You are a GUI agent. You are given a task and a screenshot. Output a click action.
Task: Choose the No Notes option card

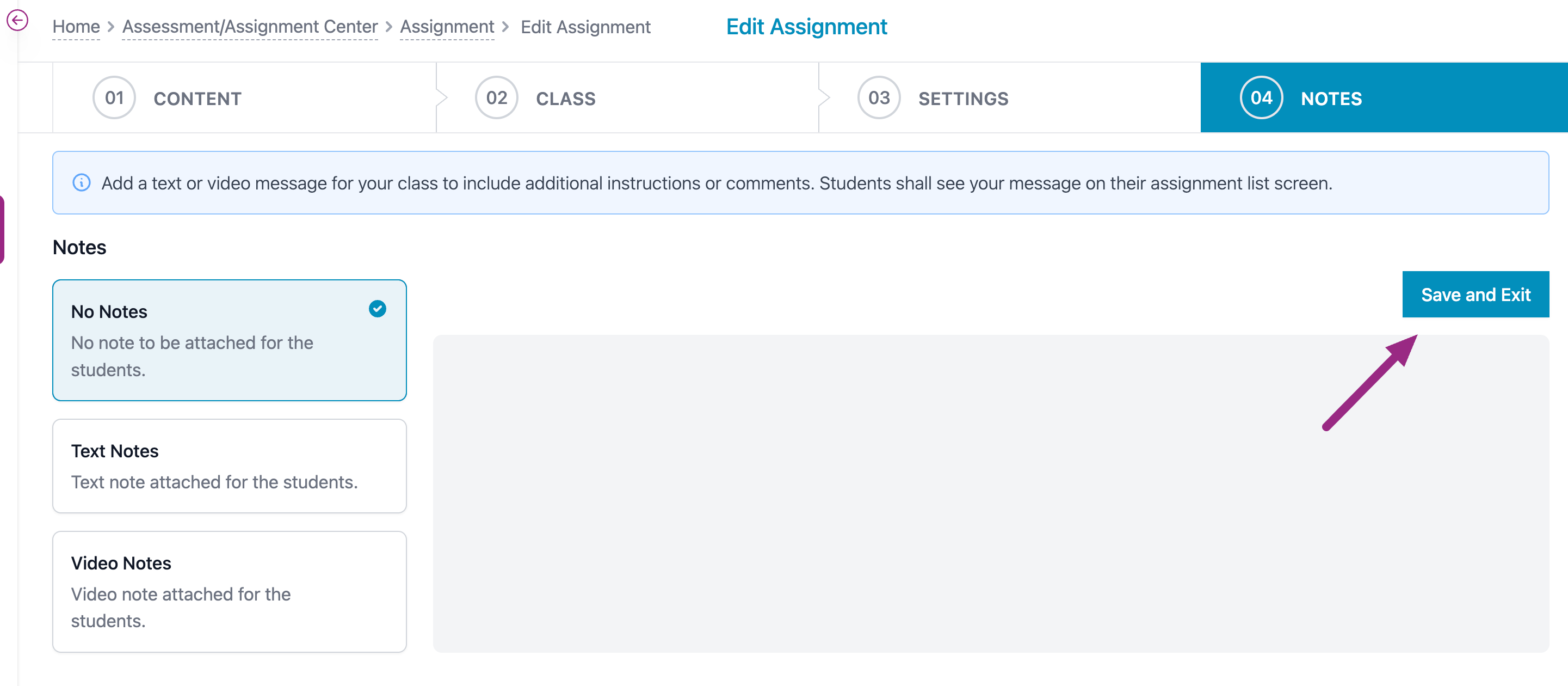229,340
